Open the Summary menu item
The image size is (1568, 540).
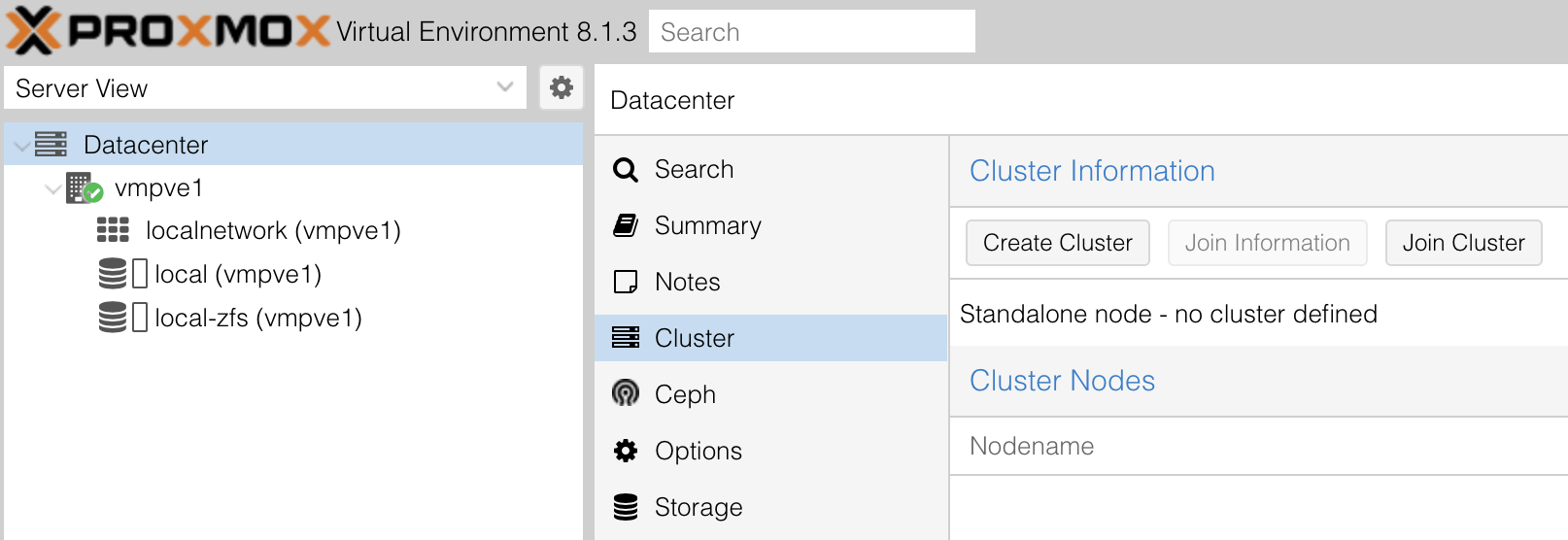707,225
